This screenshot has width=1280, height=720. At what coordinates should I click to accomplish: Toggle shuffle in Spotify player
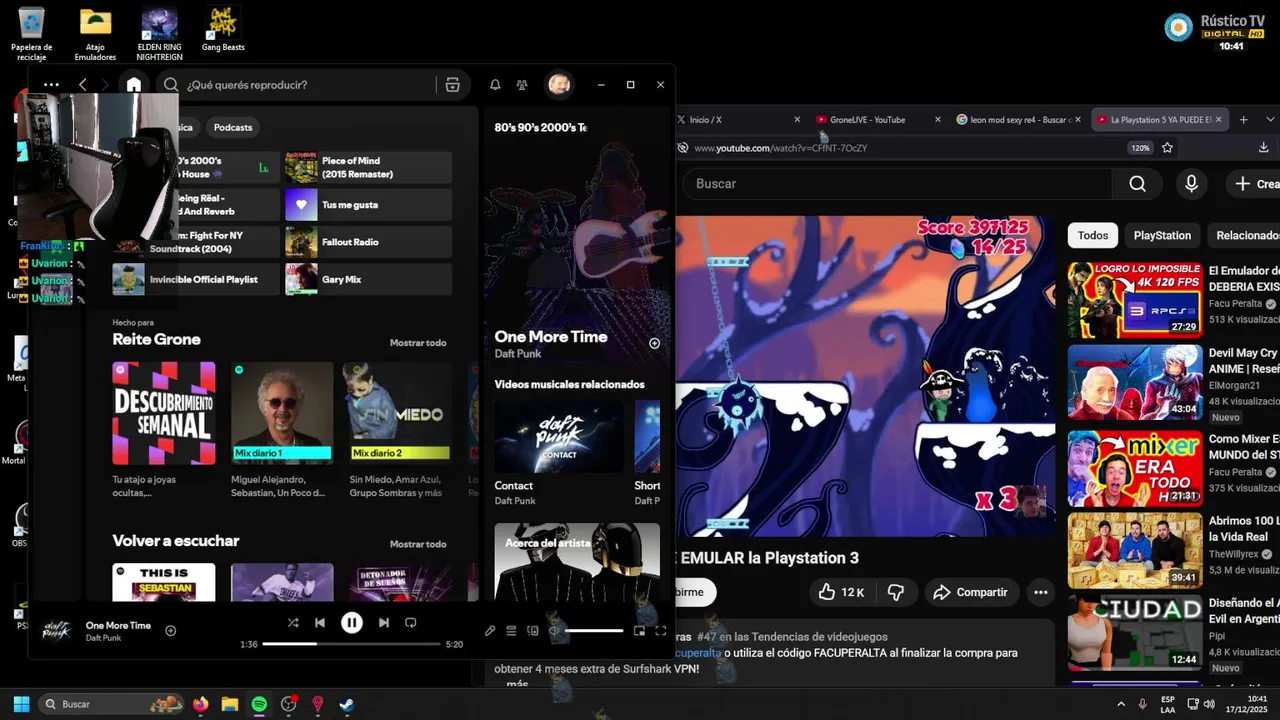293,622
